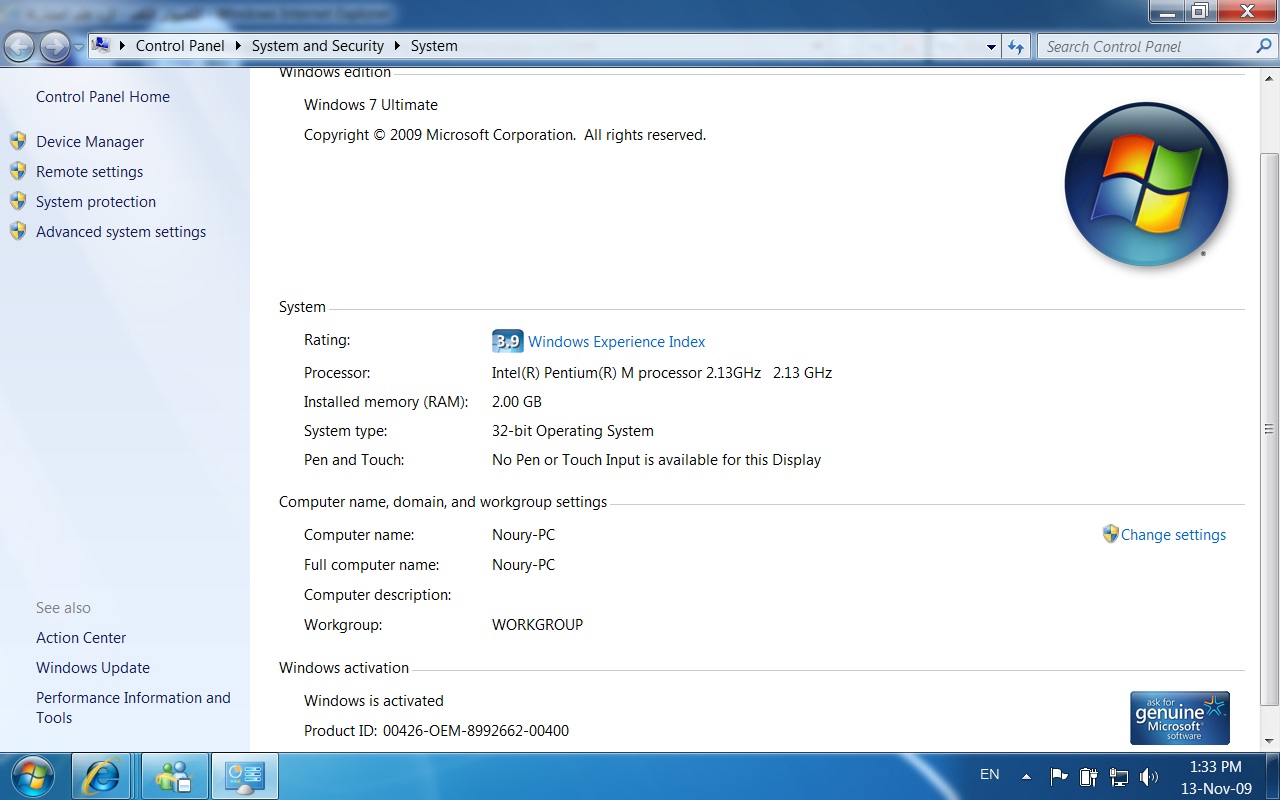This screenshot has width=1280, height=800.
Task: Click shield icon next to Change settings
Action: point(1110,534)
